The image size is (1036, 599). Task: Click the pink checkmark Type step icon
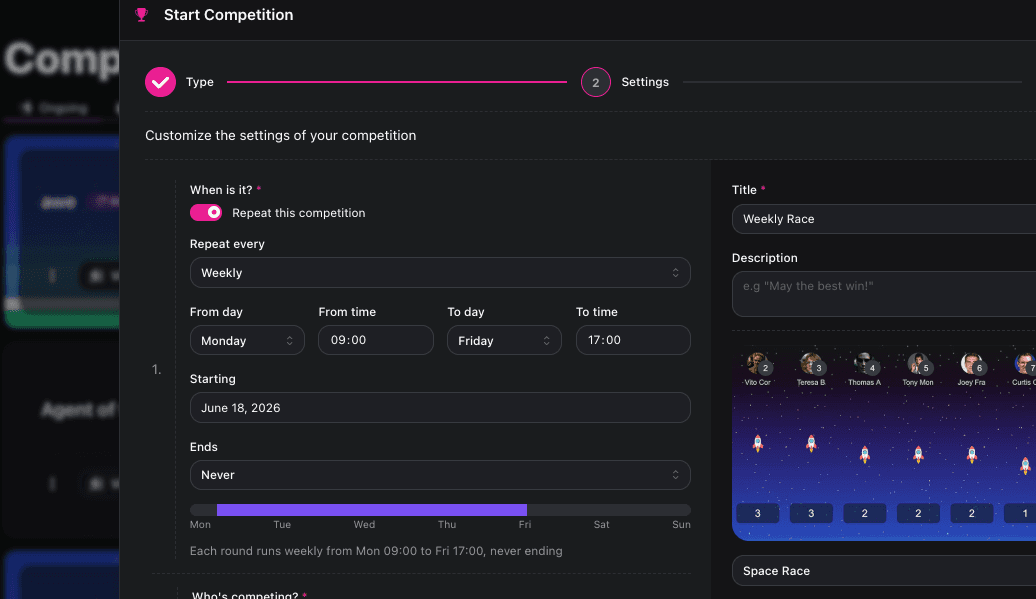[x=161, y=82]
